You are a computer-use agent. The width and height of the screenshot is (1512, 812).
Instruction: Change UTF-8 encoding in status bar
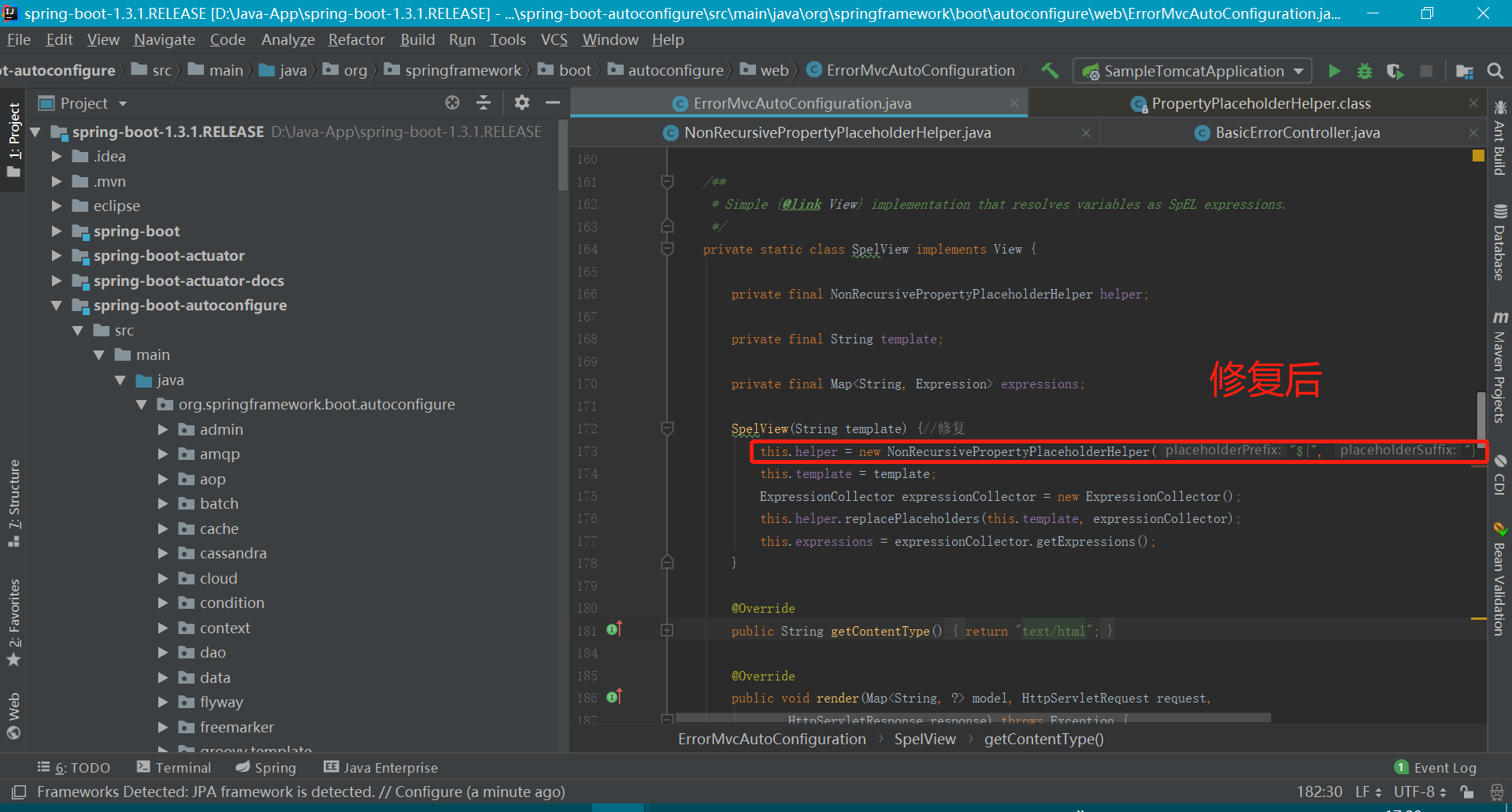[1421, 792]
